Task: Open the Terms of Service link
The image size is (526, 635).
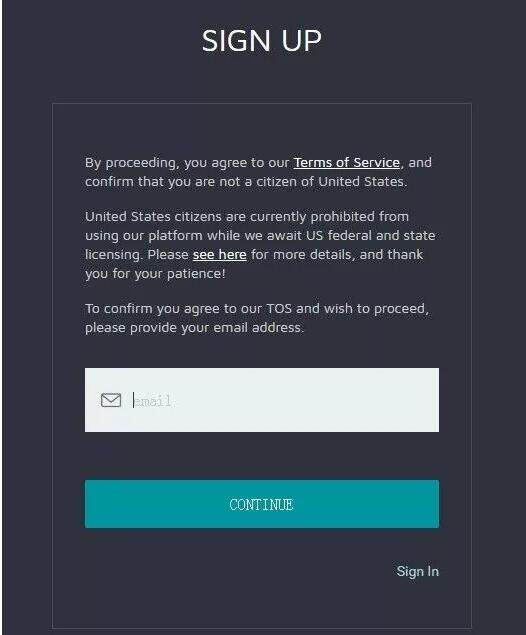Action: click(347, 162)
